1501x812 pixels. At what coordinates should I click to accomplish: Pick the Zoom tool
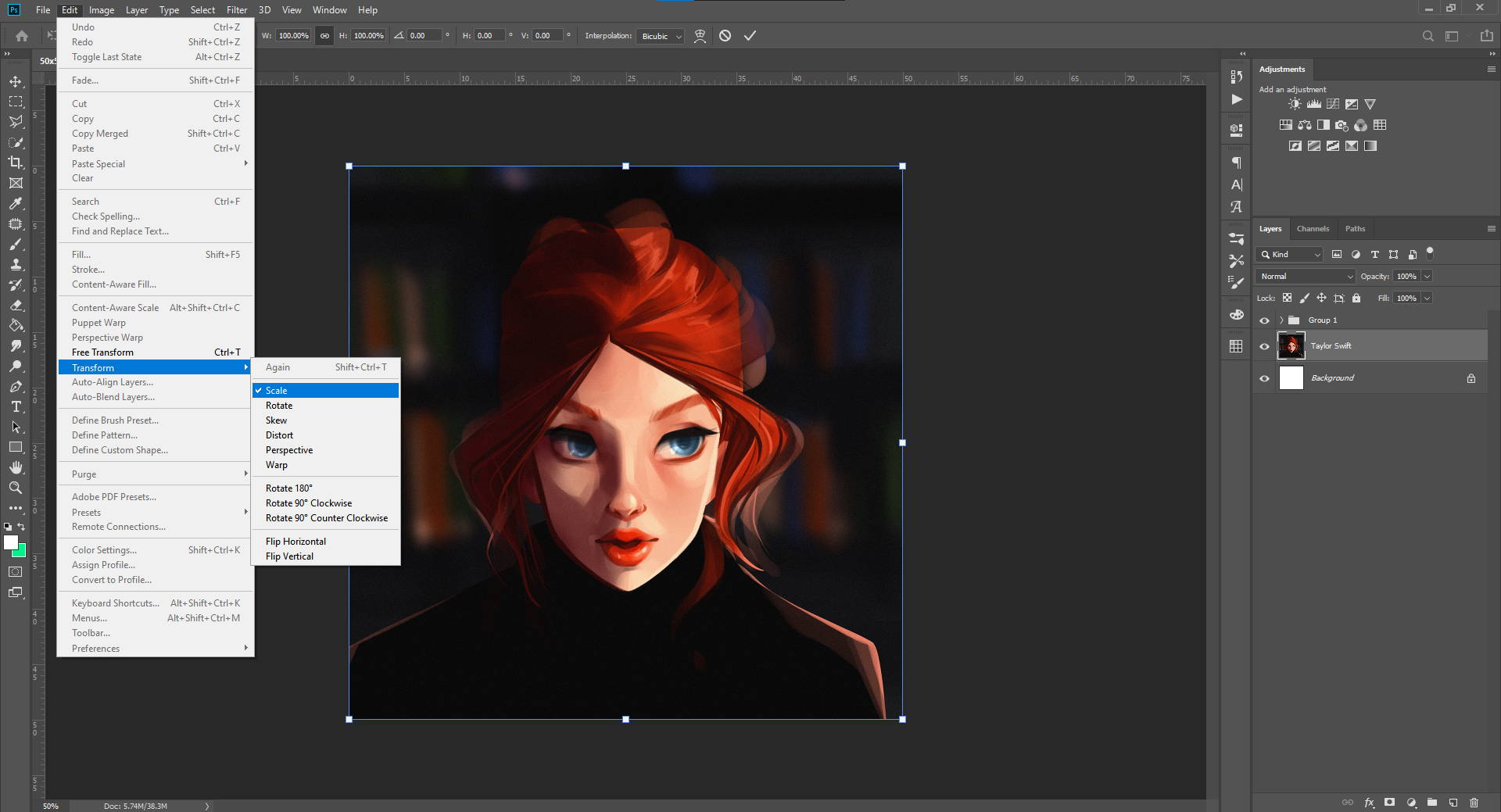tap(16, 488)
